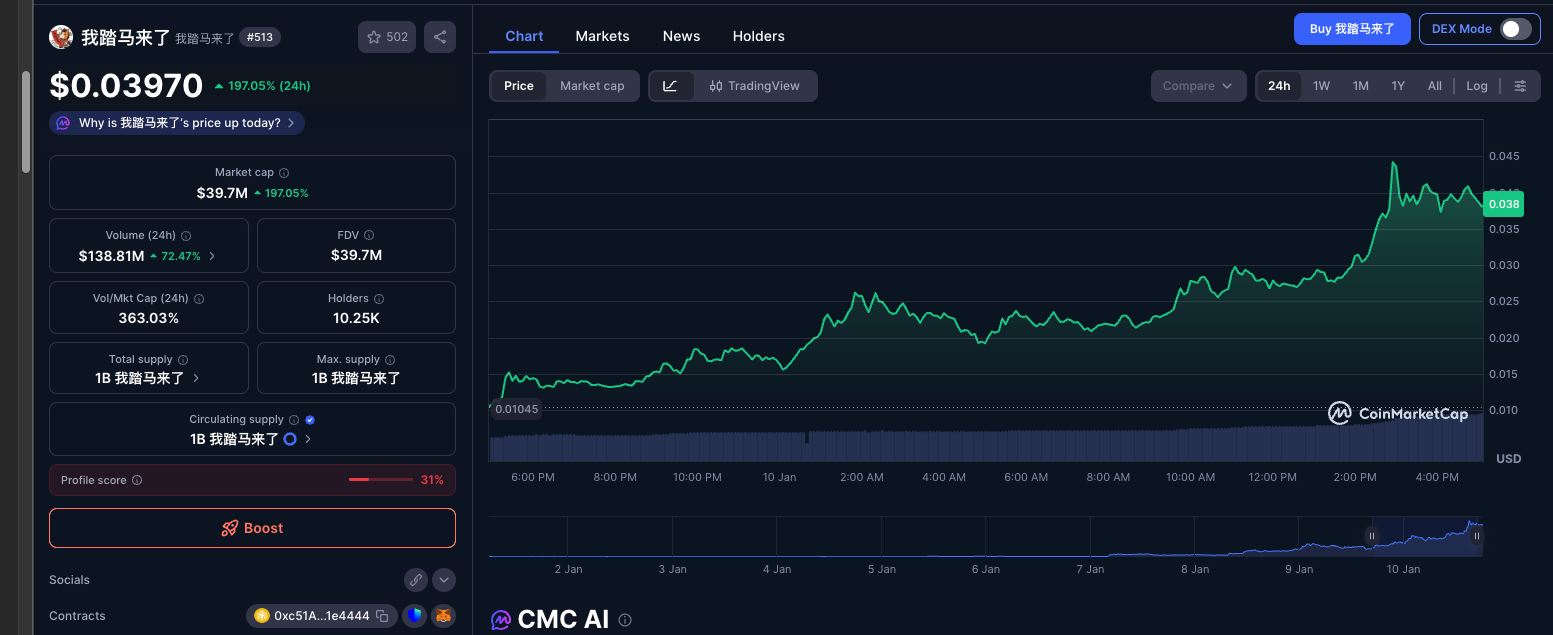Image resolution: width=1553 pixels, height=635 pixels.
Task: Copy the contract address 0xc51A...1e4444
Action: 382,616
